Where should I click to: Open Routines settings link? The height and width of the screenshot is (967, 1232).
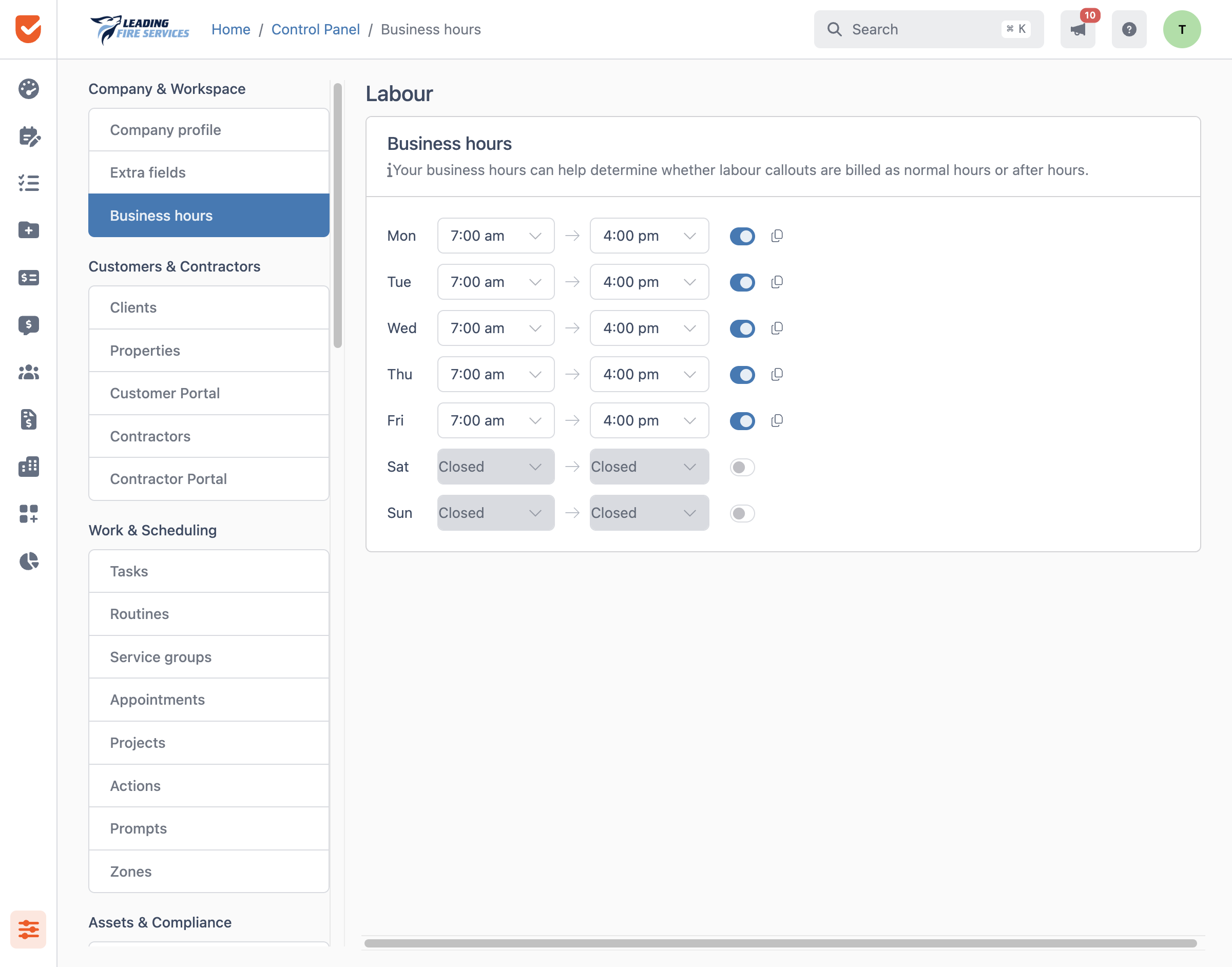[x=209, y=614]
